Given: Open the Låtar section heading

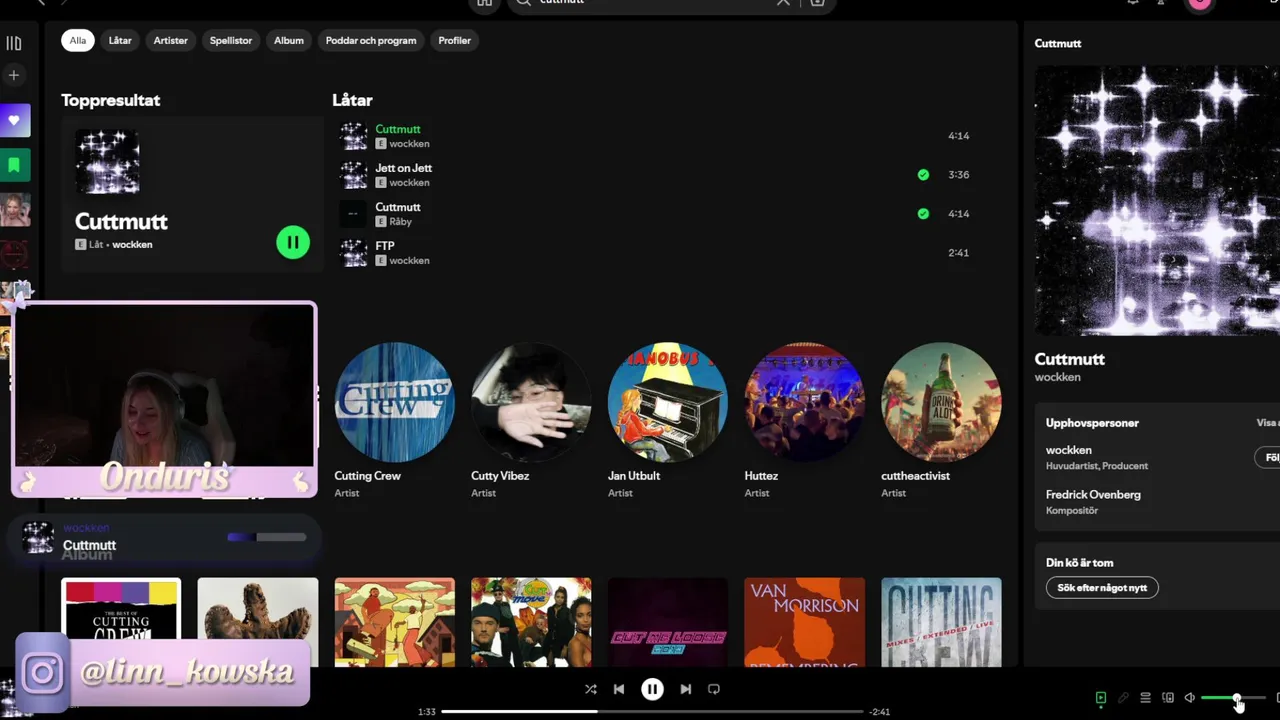Looking at the screenshot, I should 352,100.
